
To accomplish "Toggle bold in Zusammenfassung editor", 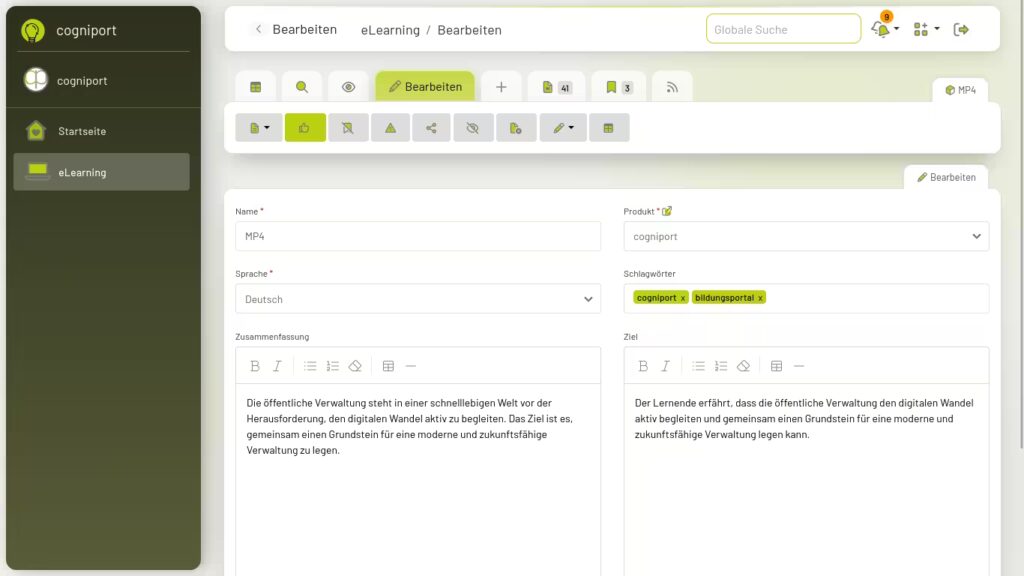I will [255, 366].
